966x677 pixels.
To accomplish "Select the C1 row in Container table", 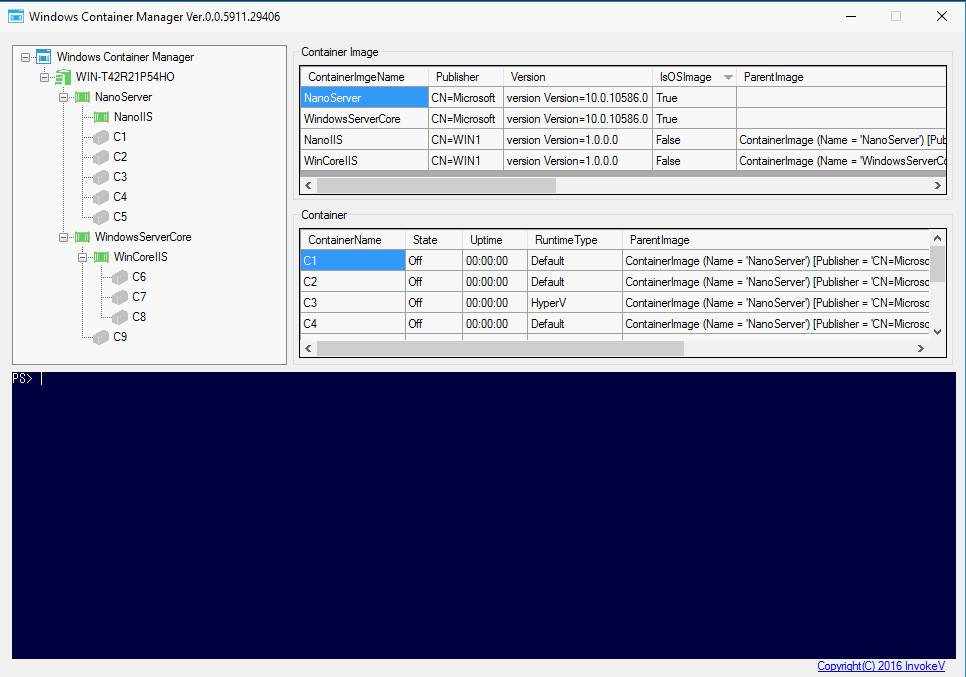I will pos(615,261).
